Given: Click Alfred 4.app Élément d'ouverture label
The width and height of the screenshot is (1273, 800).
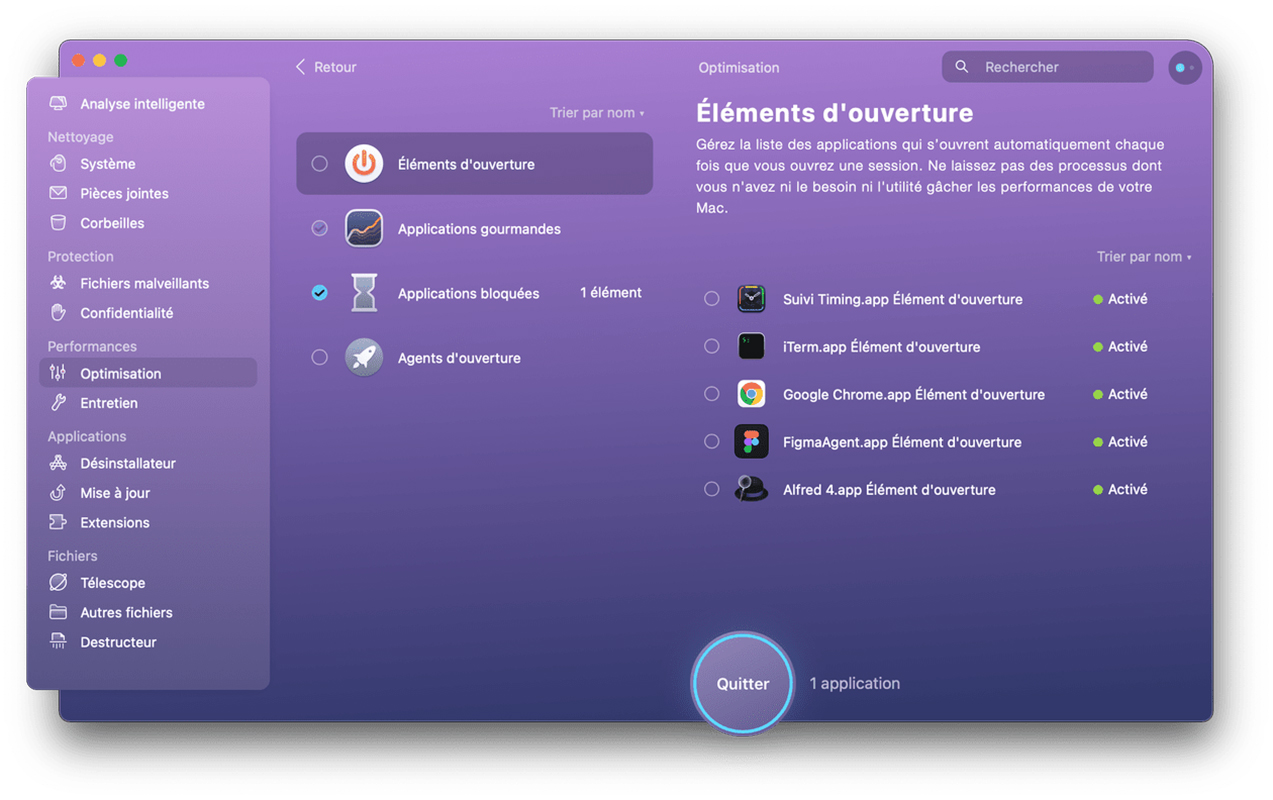Looking at the screenshot, I should [889, 490].
